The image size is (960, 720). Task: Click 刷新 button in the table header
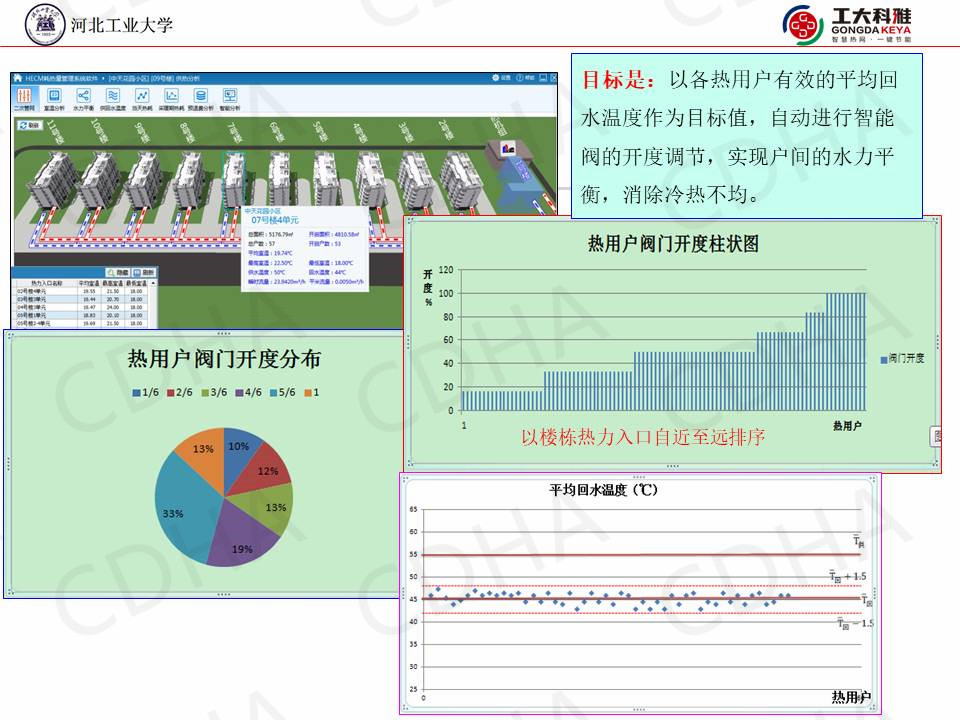click(143, 272)
